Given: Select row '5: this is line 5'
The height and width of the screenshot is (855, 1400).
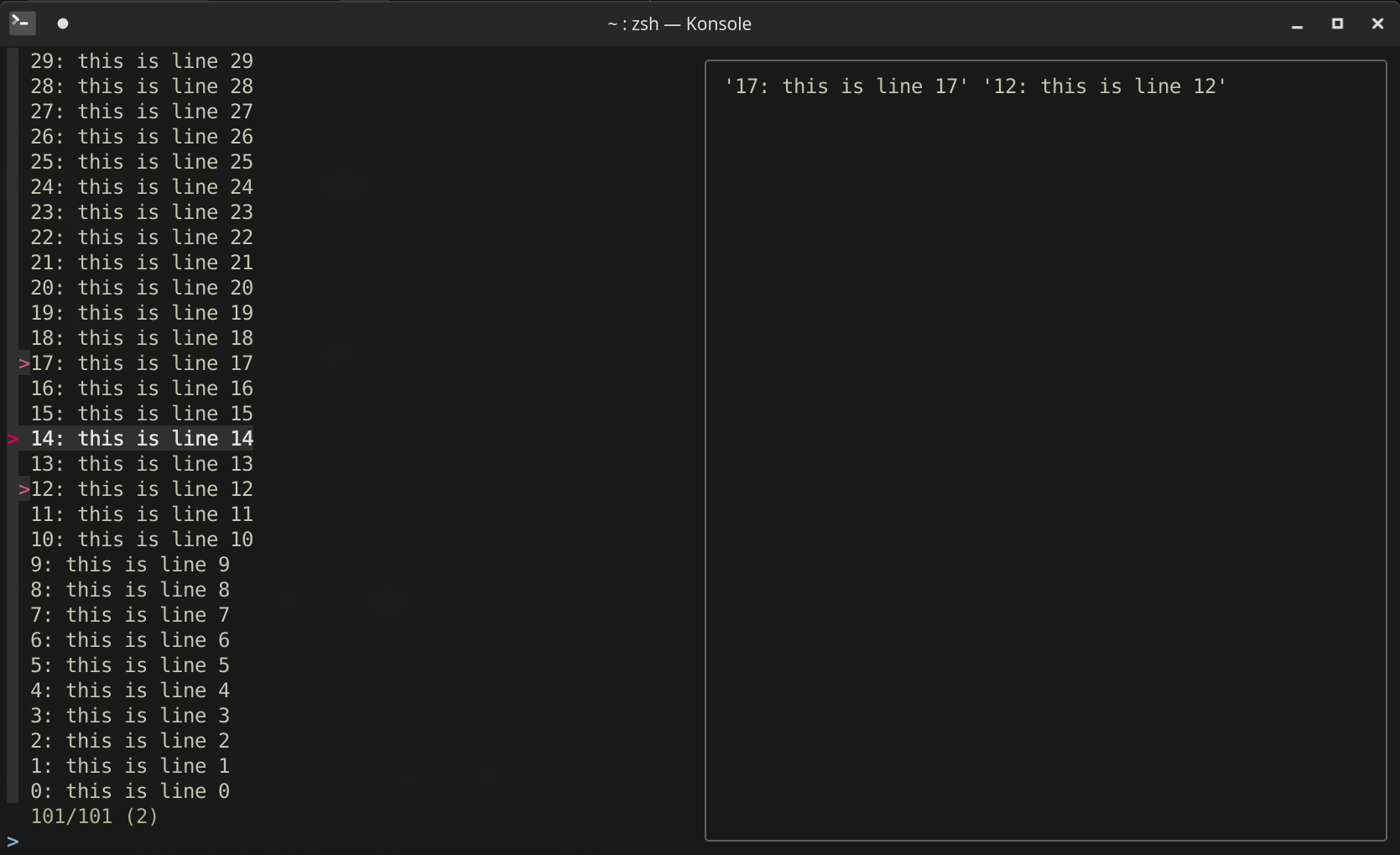Looking at the screenshot, I should pos(130,665).
